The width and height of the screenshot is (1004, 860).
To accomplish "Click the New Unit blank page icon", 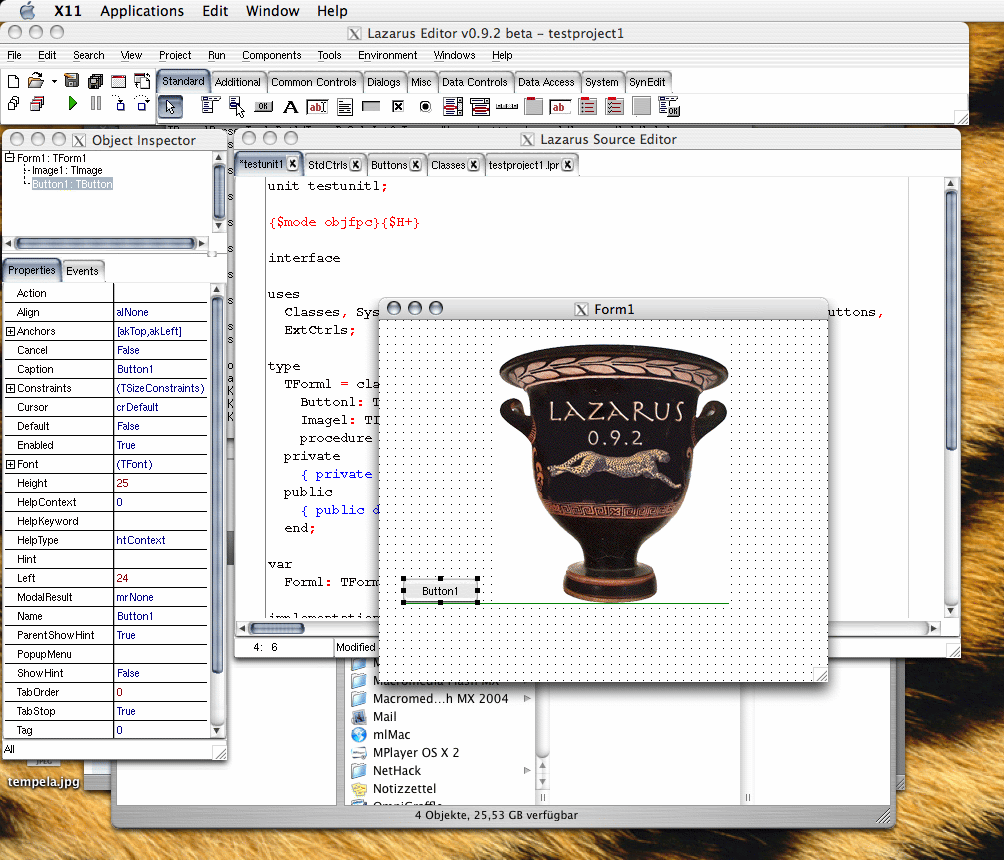I will [13, 81].
